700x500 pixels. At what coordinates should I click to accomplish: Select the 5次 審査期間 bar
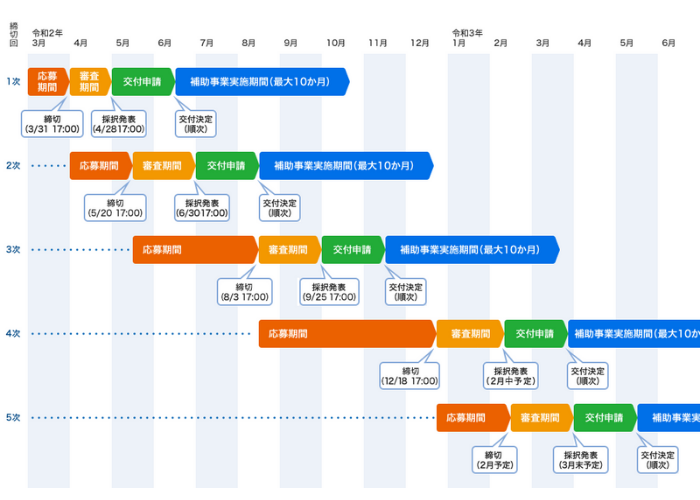pyautogui.click(x=540, y=417)
